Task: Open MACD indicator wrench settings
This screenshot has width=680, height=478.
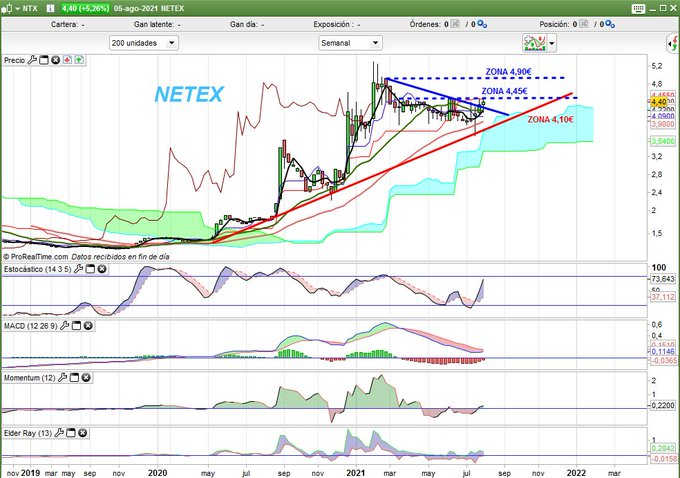Action: [x=65, y=325]
